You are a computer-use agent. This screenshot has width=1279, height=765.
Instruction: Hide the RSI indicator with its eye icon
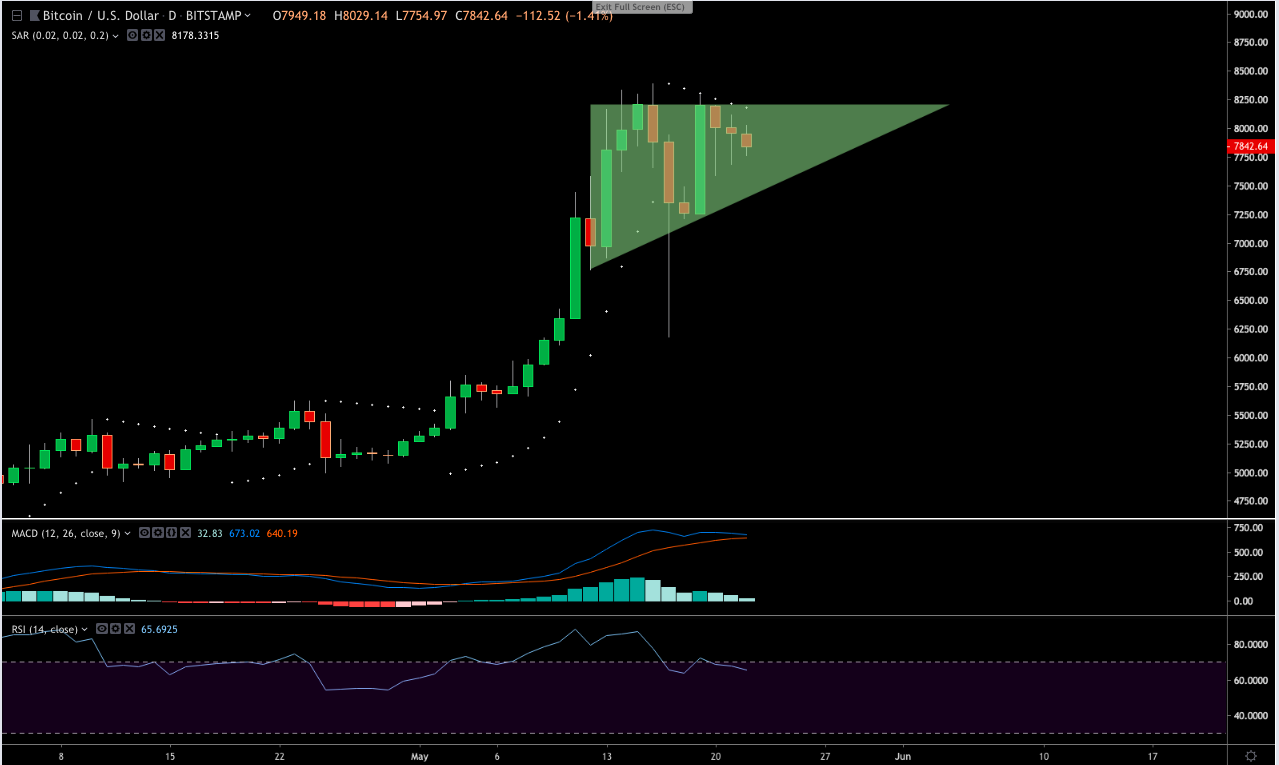[x=102, y=629]
